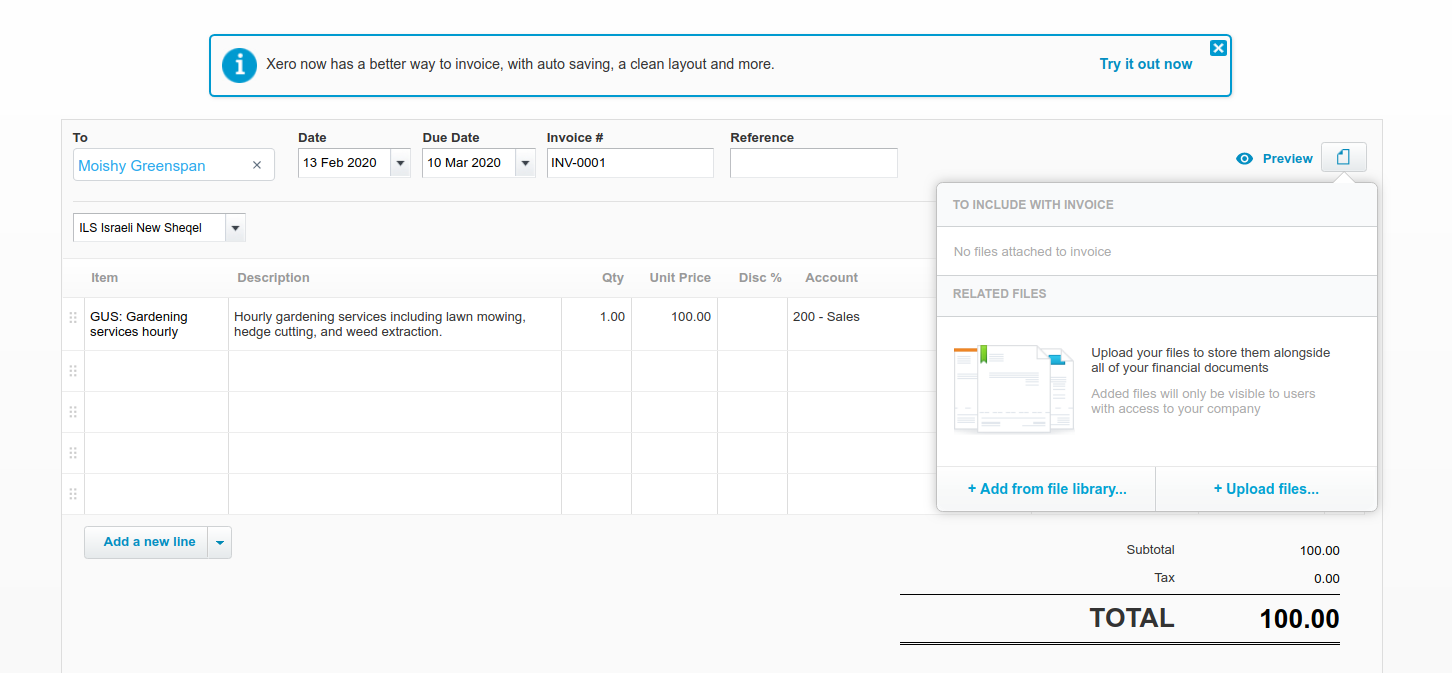This screenshot has width=1452, height=673.
Task: Clear the Moishy Greenspan contact
Action: [257, 165]
